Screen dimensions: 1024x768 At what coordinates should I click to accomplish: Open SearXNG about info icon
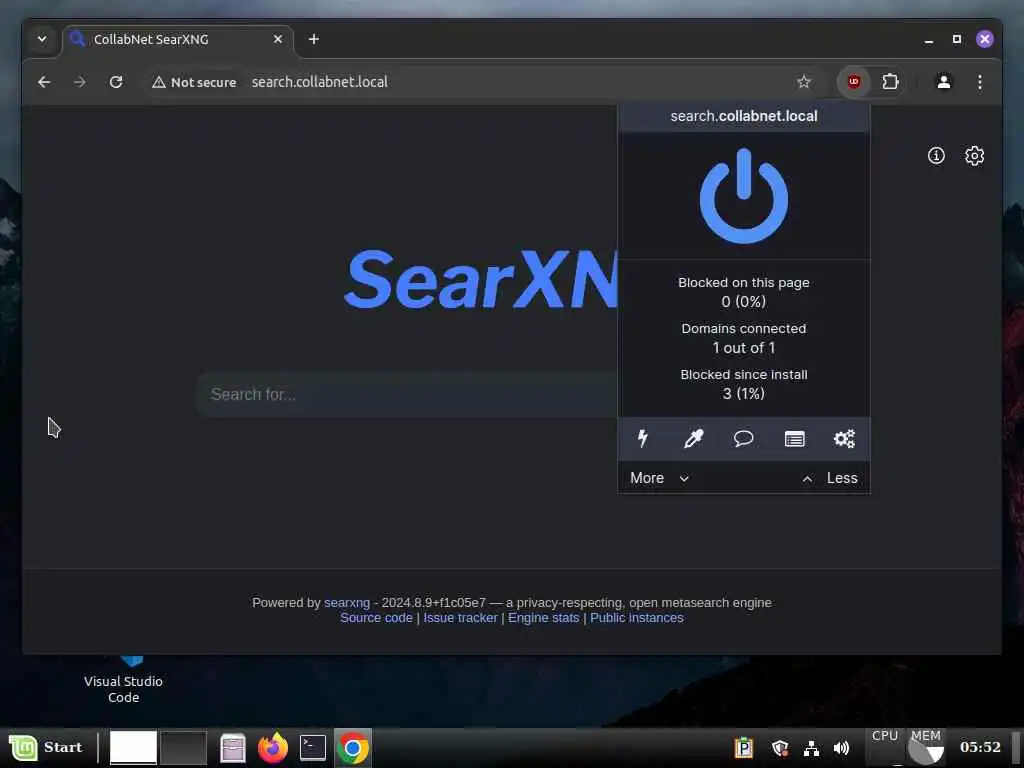936,155
